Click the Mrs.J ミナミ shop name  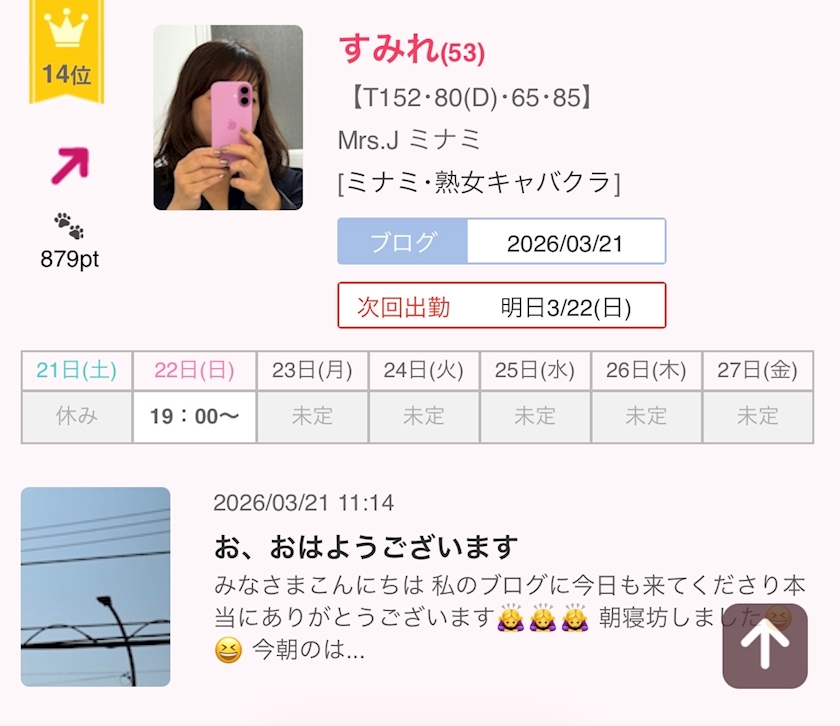point(409,140)
